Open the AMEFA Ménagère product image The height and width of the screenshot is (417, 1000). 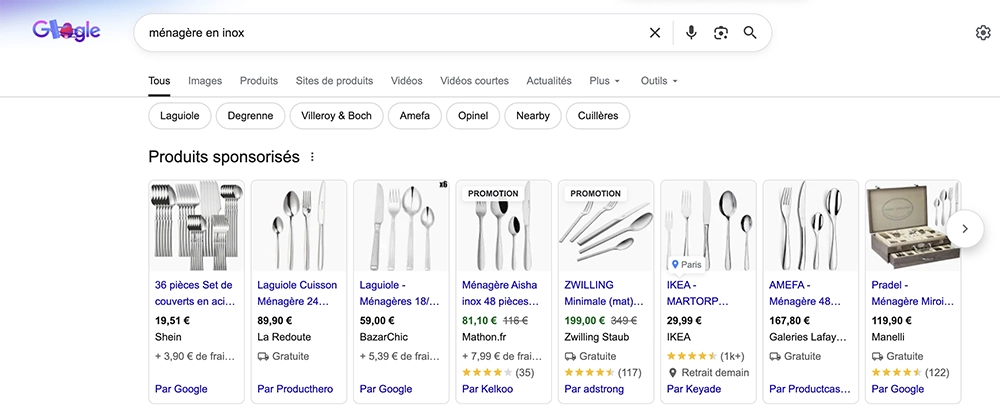[x=811, y=226]
